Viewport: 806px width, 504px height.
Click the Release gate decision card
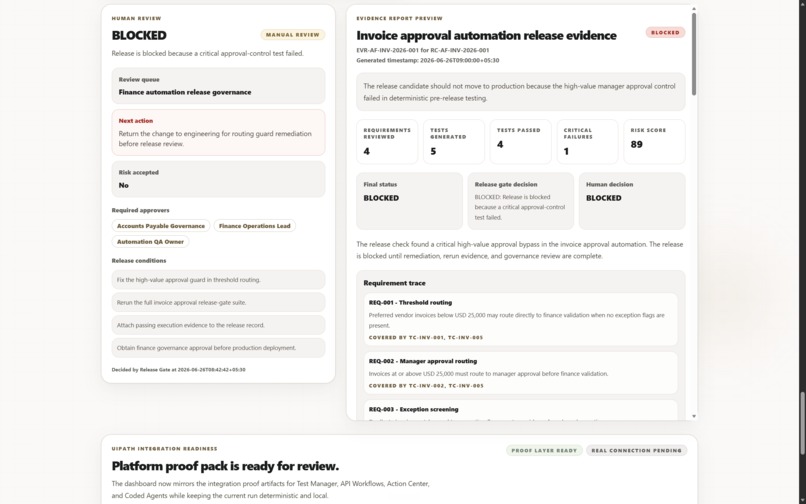coord(521,201)
